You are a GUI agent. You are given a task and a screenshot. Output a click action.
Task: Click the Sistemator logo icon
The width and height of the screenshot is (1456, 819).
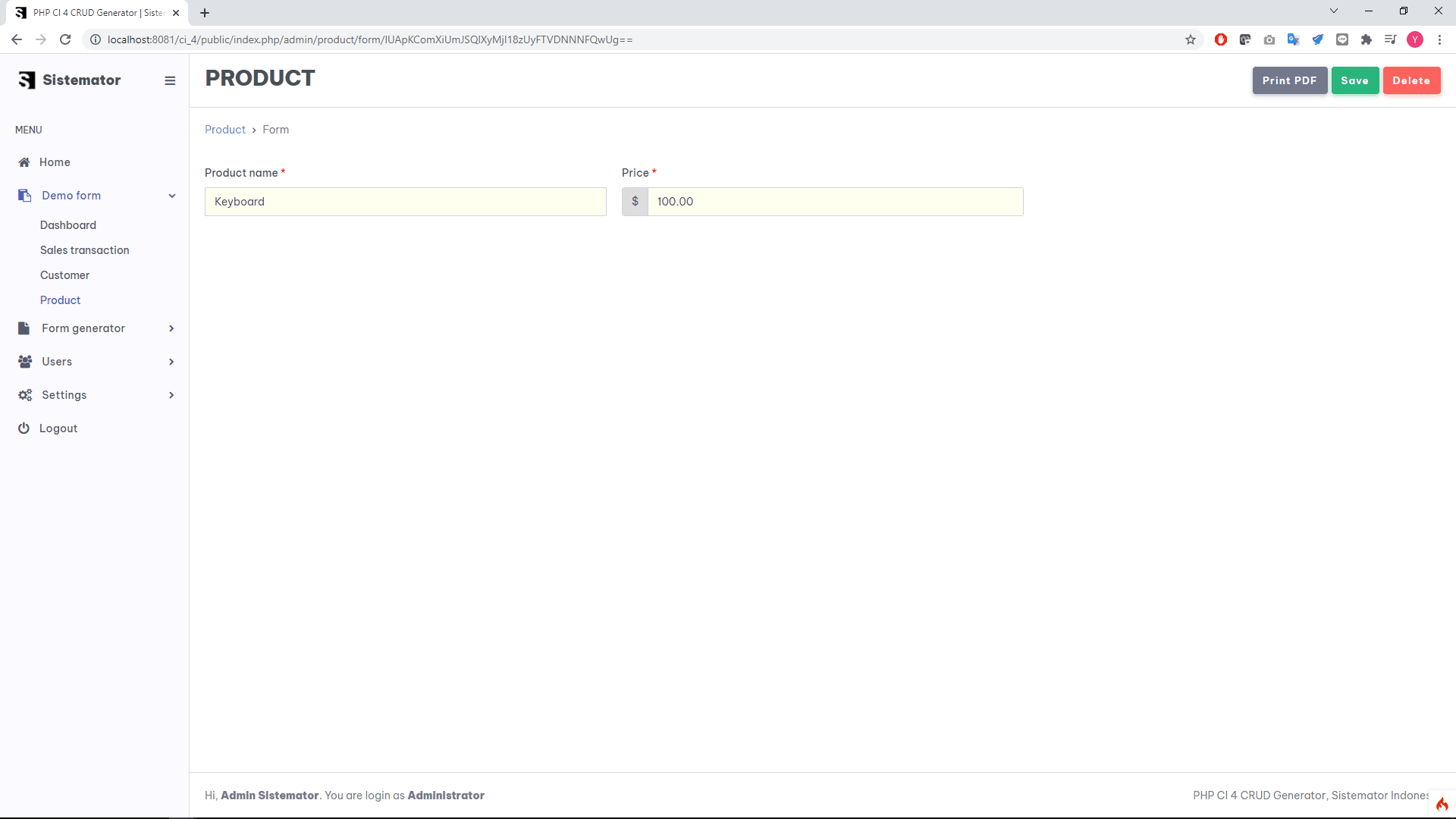pos(27,80)
